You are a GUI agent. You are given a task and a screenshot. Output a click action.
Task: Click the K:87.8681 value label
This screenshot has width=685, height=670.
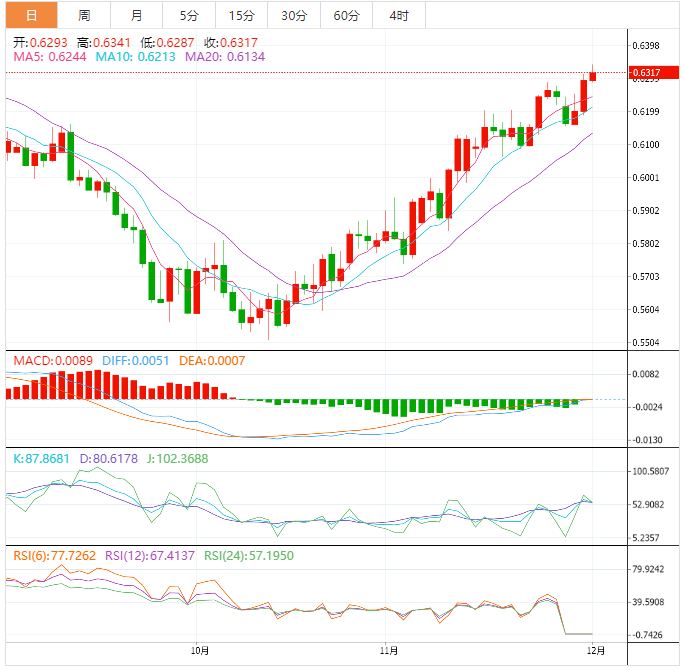(41, 459)
